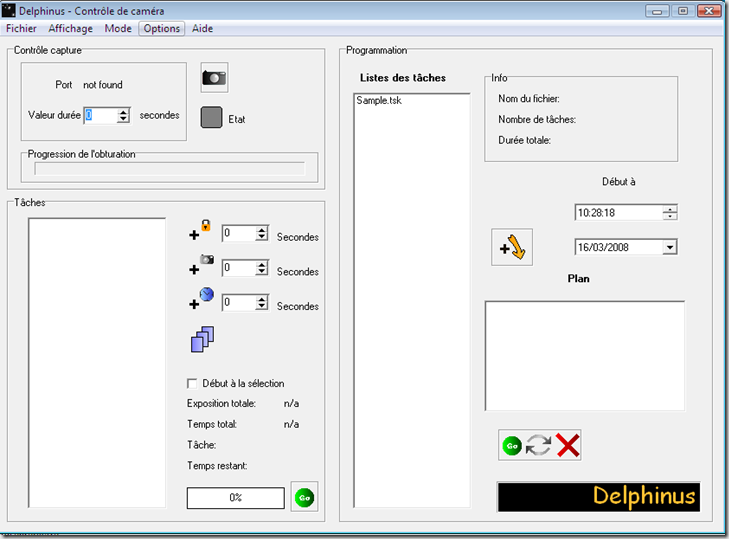Open the Aide menu
Image resolution: width=729 pixels, height=539 pixels.
tap(202, 28)
